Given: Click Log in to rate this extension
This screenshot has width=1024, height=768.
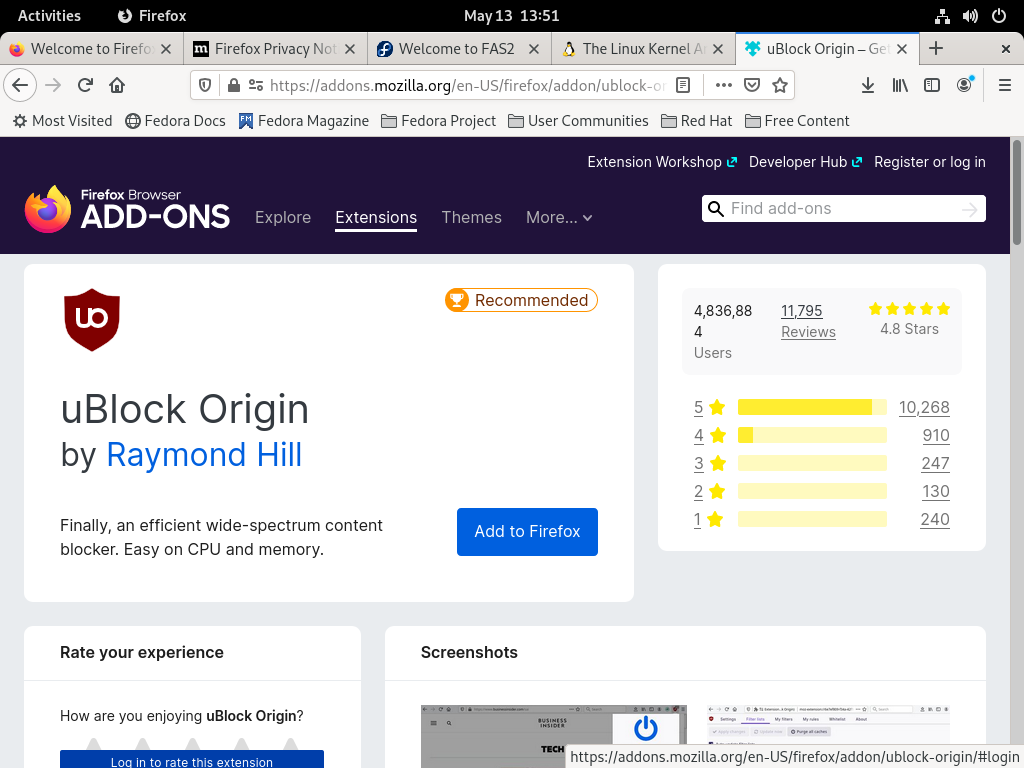Looking at the screenshot, I should 192,760.
